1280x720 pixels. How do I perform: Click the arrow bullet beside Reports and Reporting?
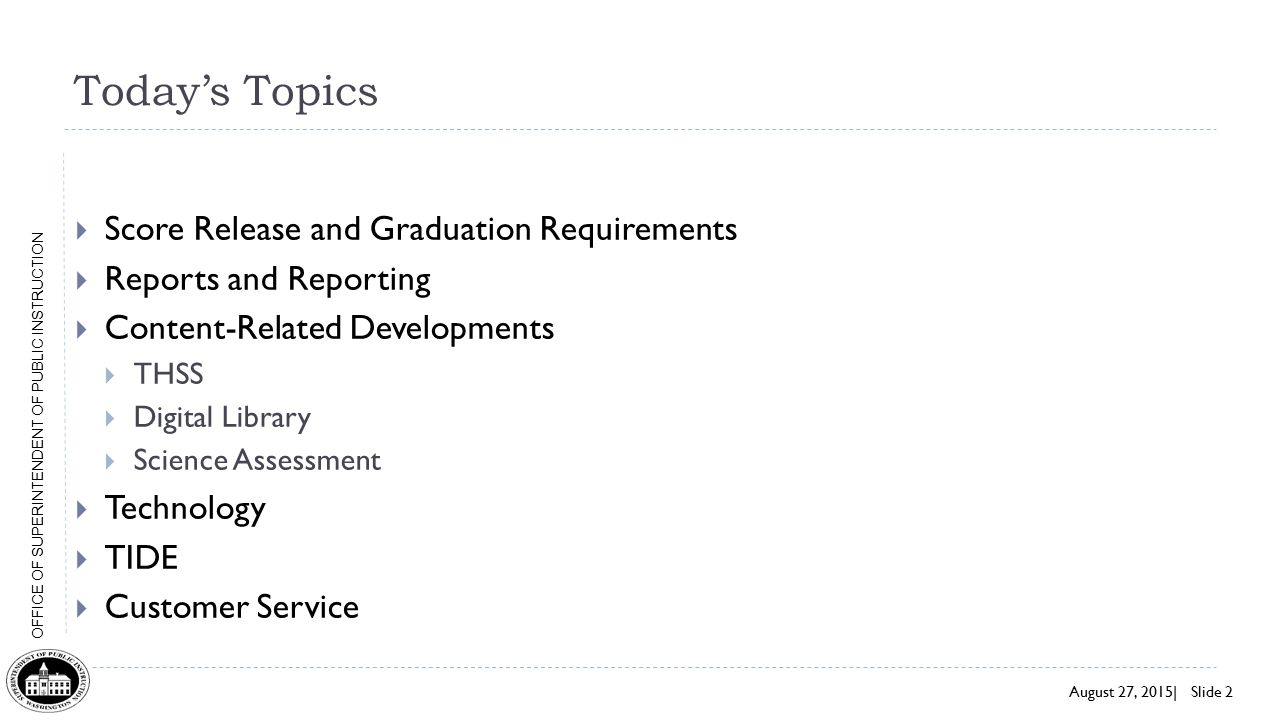pyautogui.click(x=83, y=280)
